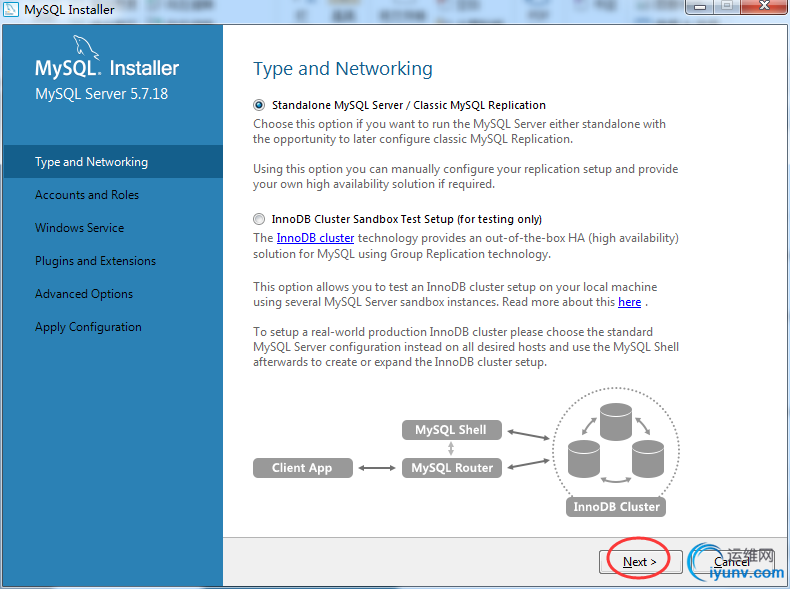Minimize the MySQL Installer window
This screenshot has width=790, height=589.
click(699, 7)
